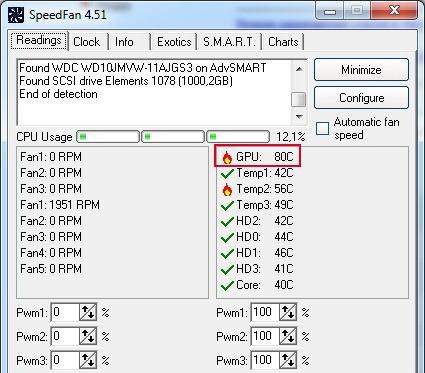
Task: Click the third CPU usage bar
Action: (x=238, y=137)
